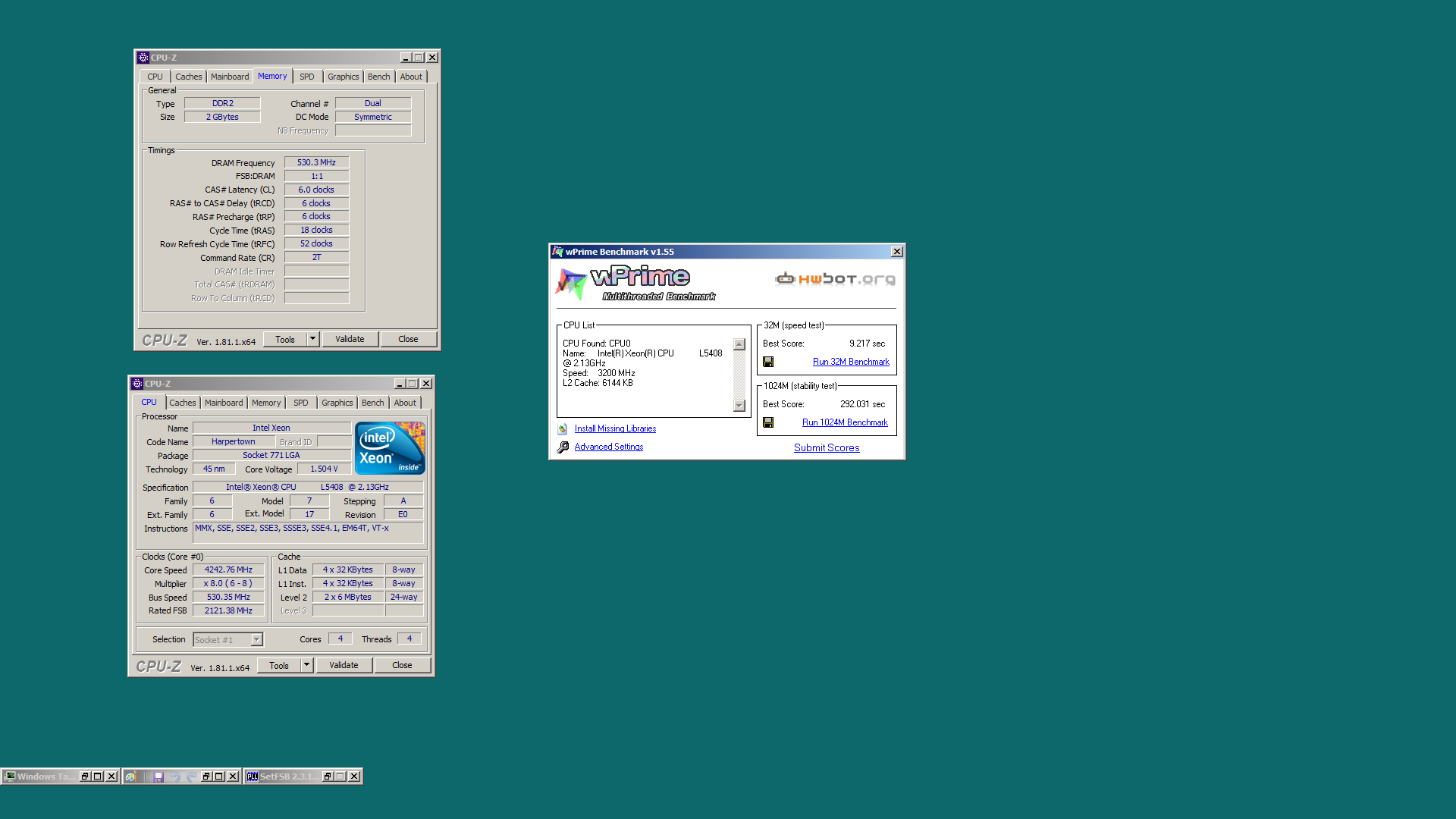
Task: Open Submit Scores link
Action: point(827,448)
